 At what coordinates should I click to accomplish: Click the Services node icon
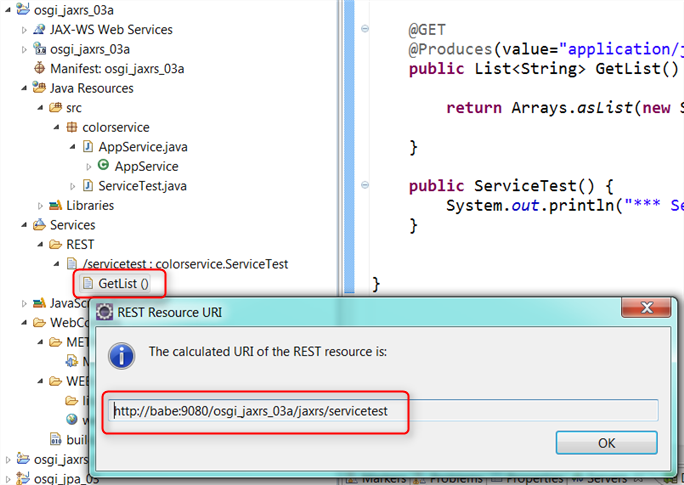(40, 225)
